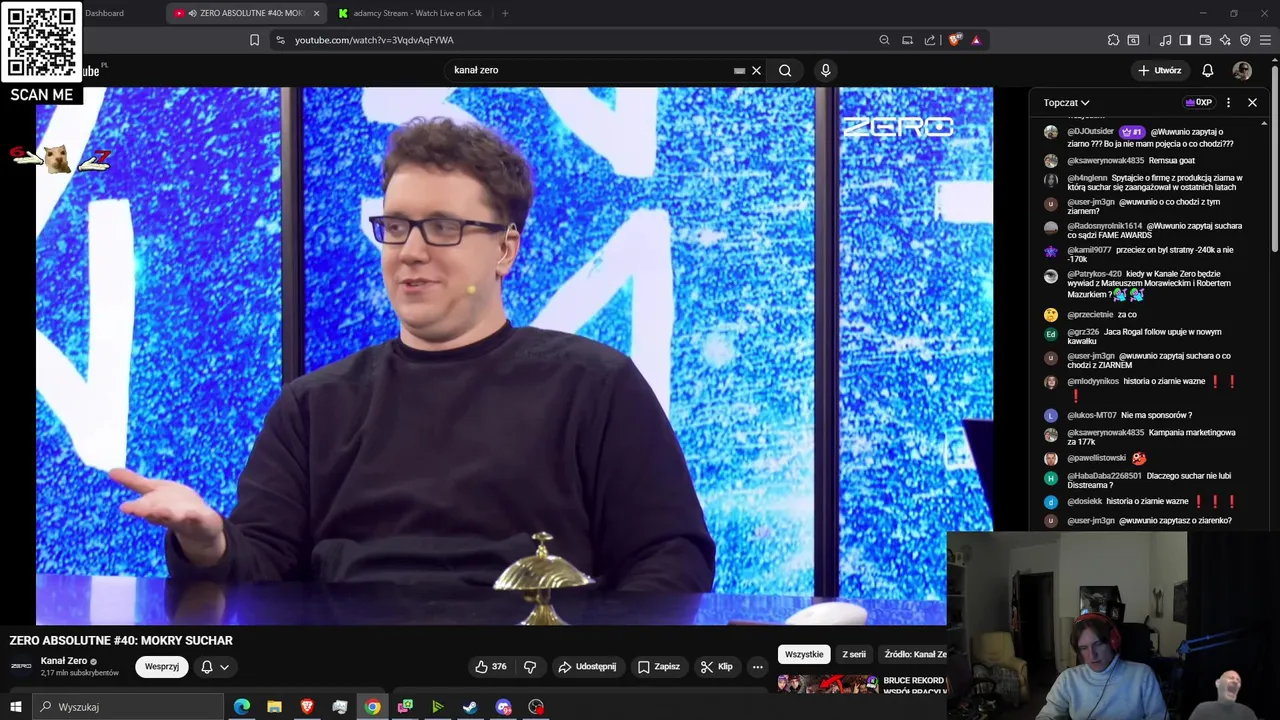Open Microsoft Edge from the taskbar
This screenshot has height=720, width=1280.
242,707
